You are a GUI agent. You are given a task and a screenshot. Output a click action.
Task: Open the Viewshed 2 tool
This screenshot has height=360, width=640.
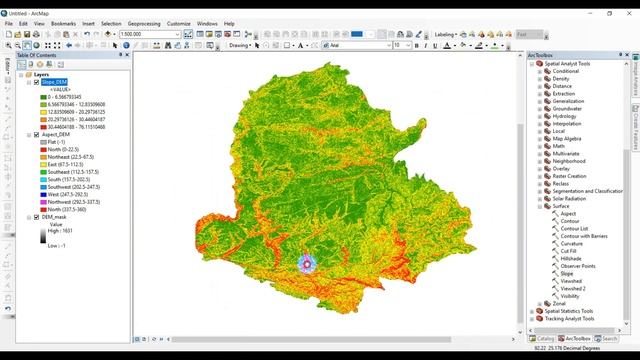pyautogui.click(x=573, y=289)
